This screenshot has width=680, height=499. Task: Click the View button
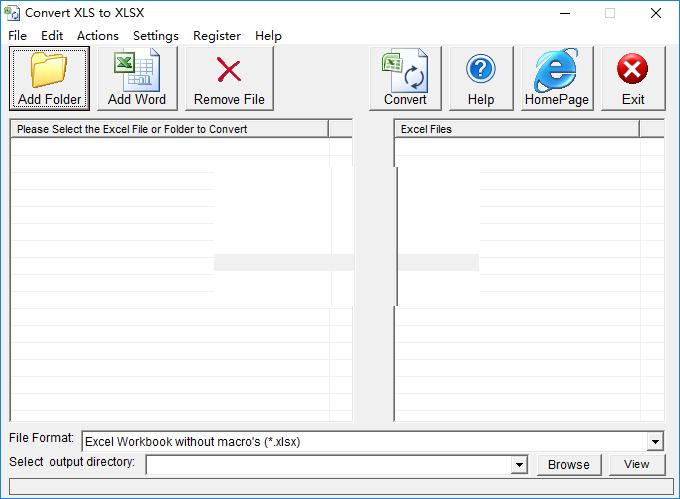tap(637, 465)
